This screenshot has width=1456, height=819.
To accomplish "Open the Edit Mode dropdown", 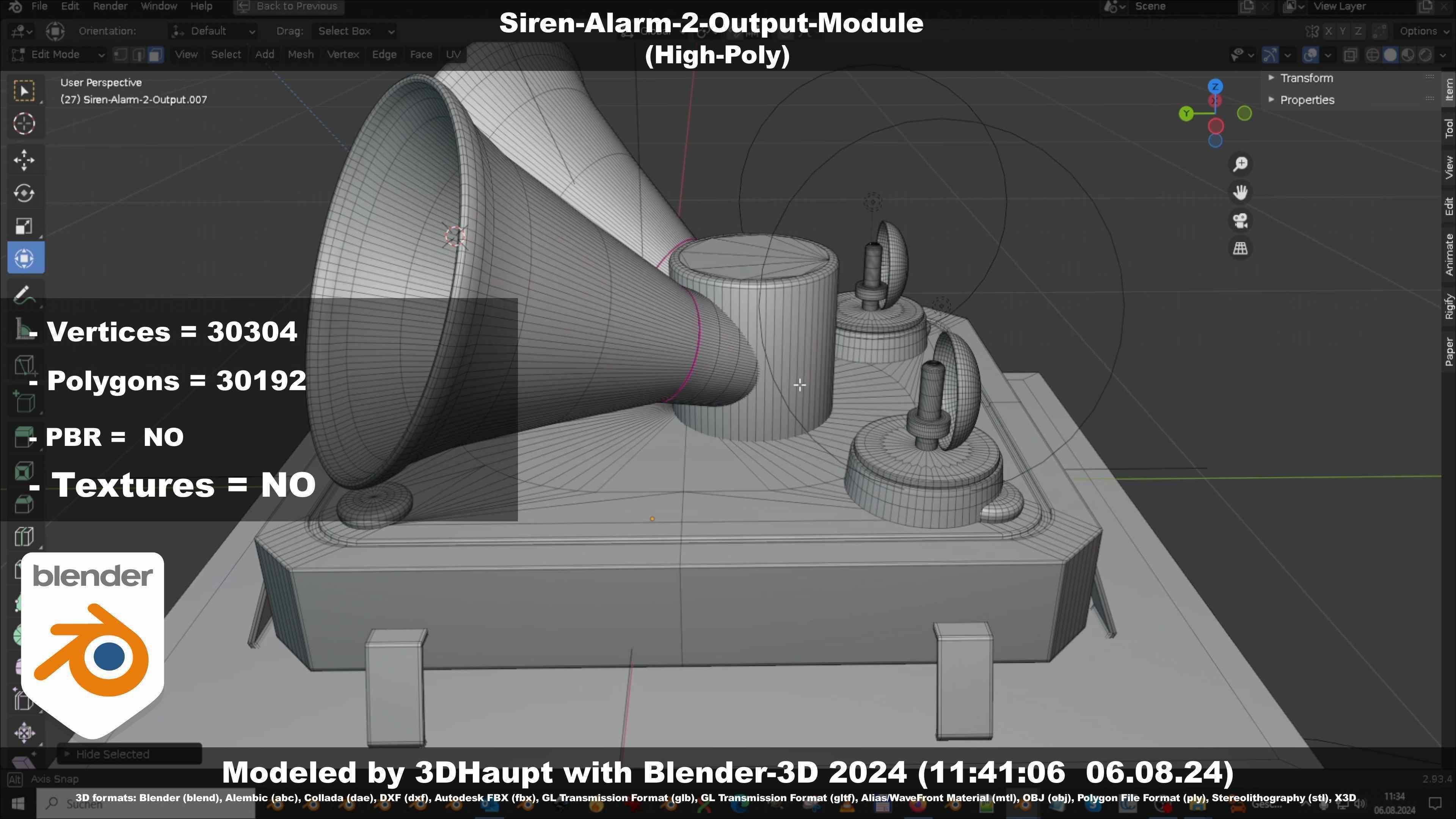I will (x=58, y=54).
